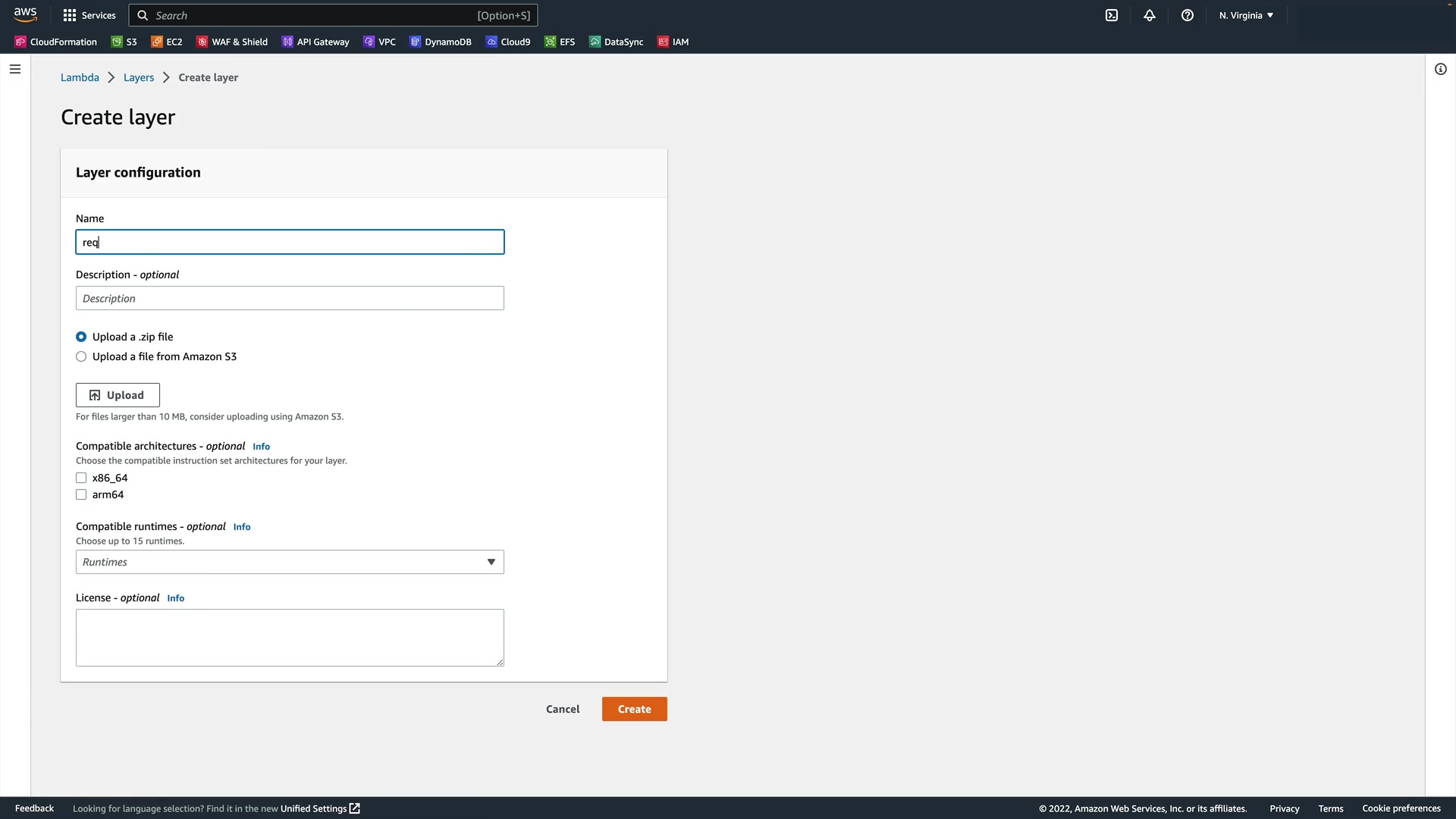Check the arm64 architecture box

(81, 494)
